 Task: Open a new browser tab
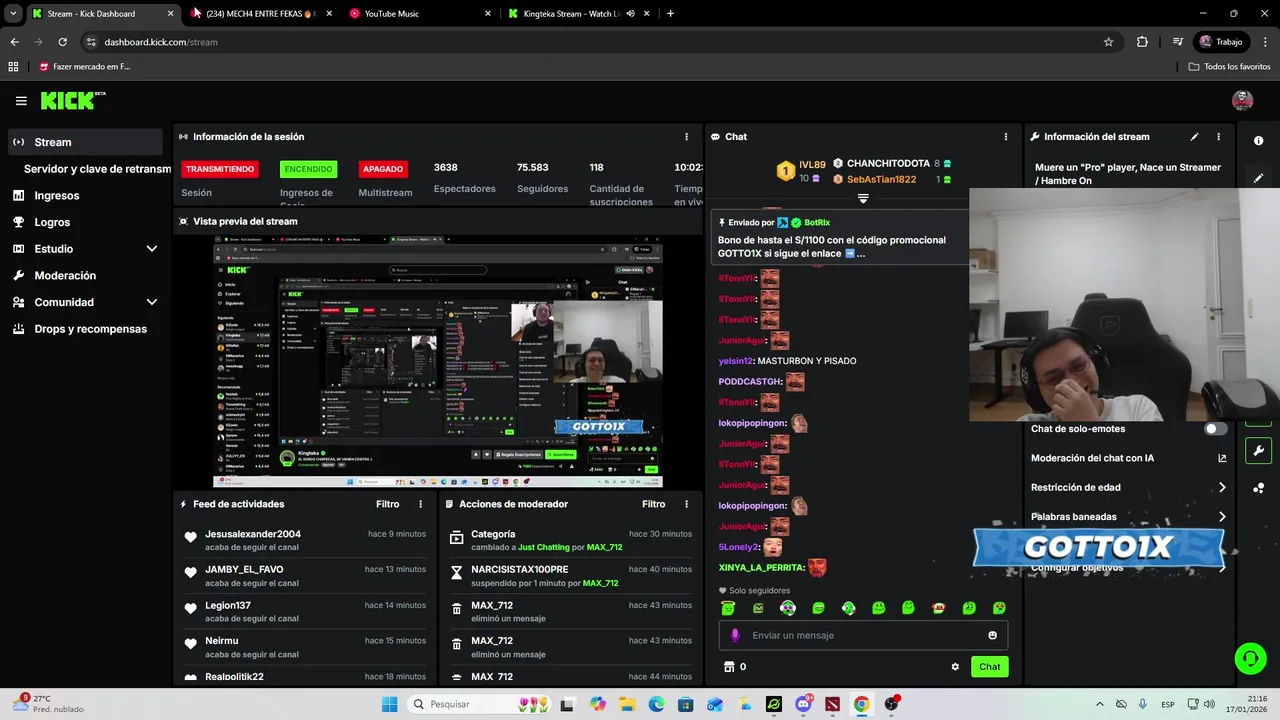[670, 14]
